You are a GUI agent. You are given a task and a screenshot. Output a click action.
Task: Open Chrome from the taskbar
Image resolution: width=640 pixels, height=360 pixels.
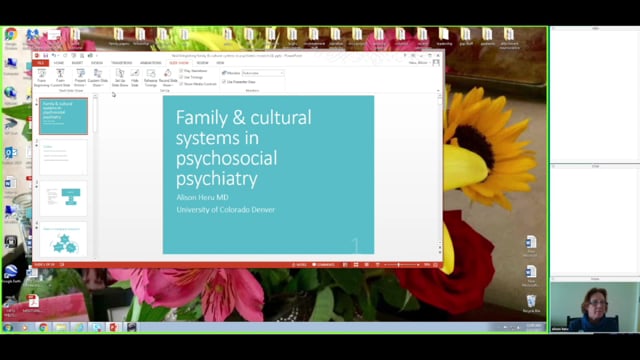(x=43, y=327)
